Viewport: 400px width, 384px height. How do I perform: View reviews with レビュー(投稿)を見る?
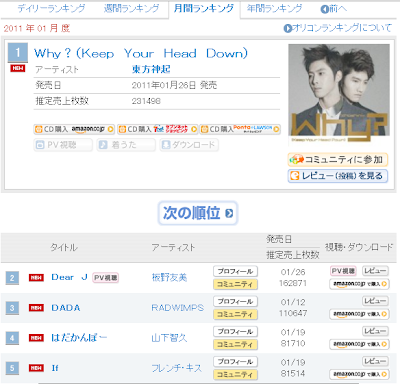point(338,176)
